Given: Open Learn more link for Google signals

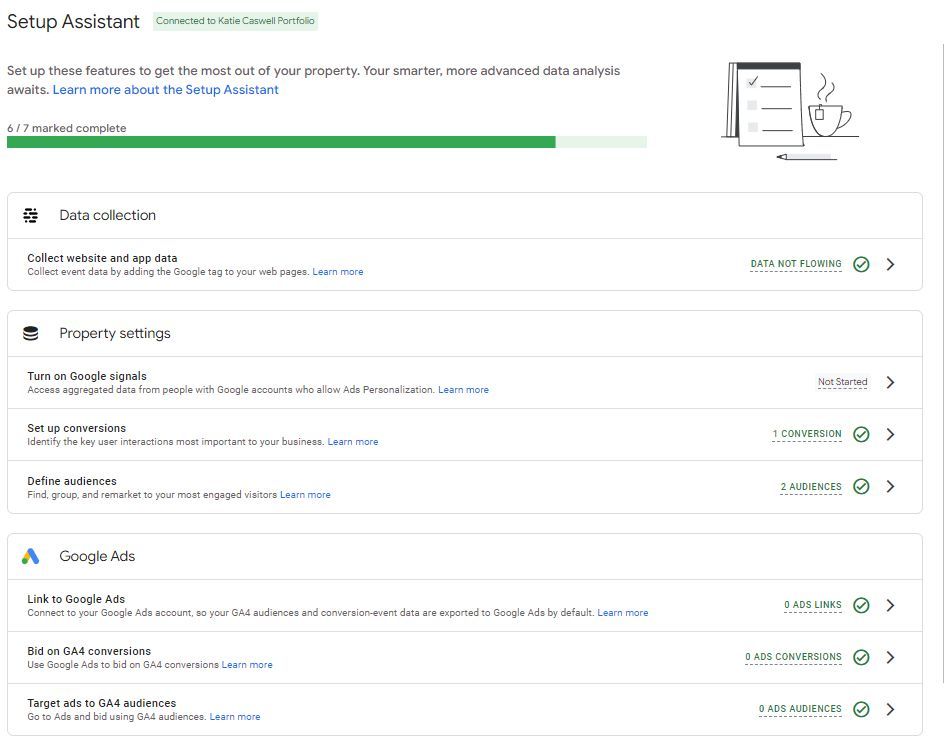Looking at the screenshot, I should [463, 390].
